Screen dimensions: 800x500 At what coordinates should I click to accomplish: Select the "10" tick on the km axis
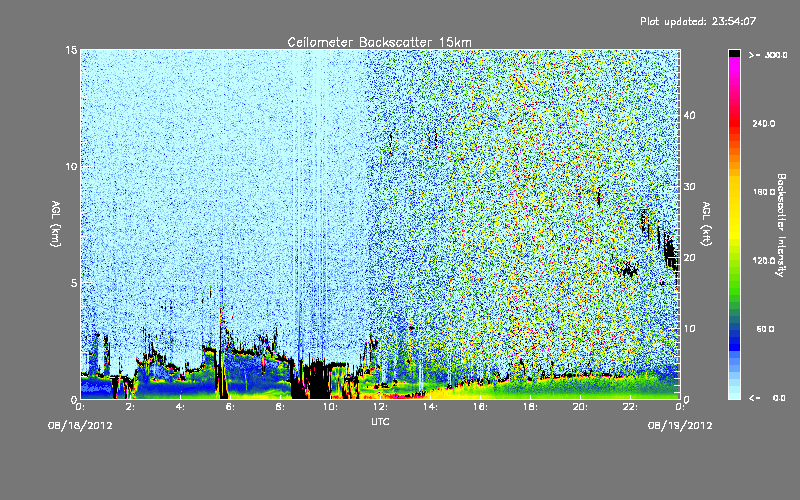coord(71,166)
